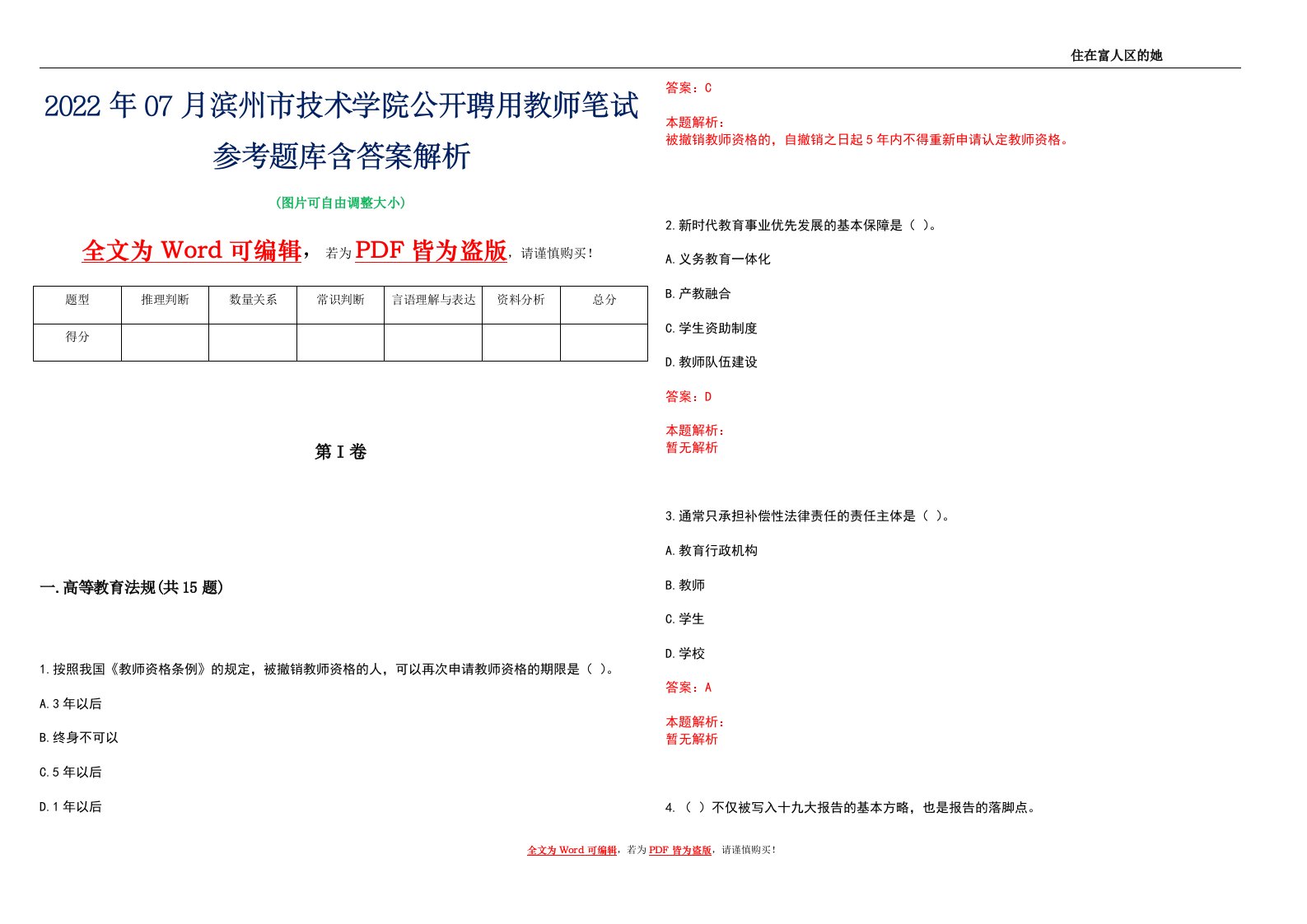Click 暂无解析 below 答案：A
1307x924 pixels.
[692, 740]
